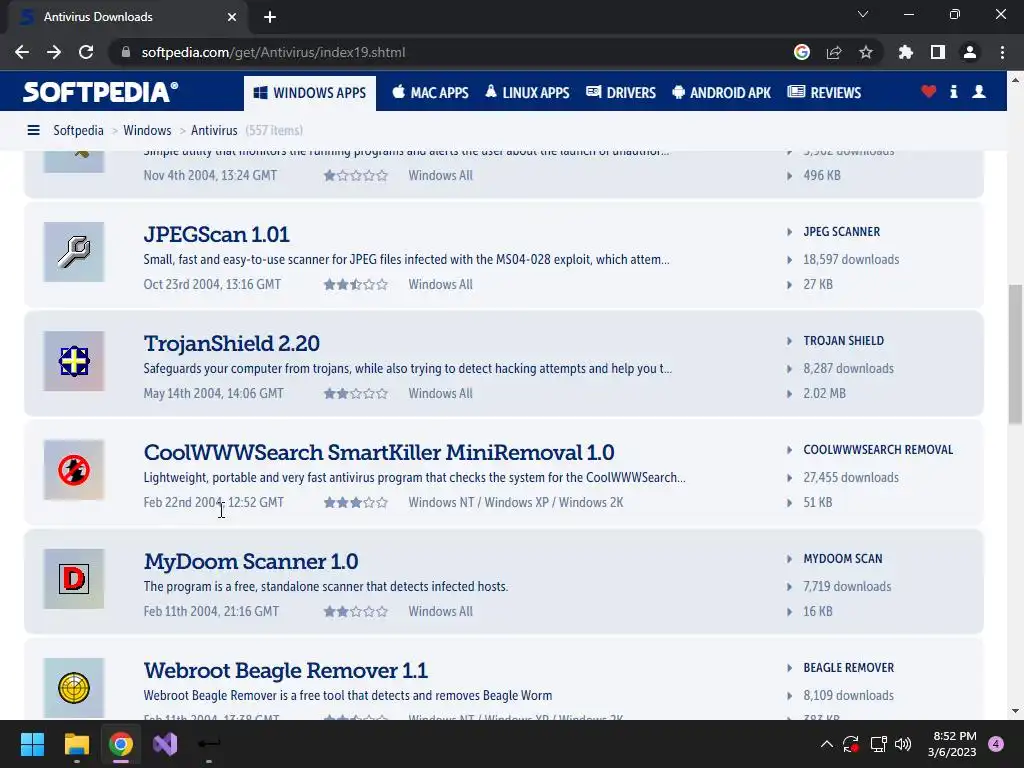Switch to the Linux Apps tab
Viewport: 1024px width, 768px height.
pyautogui.click(x=527, y=93)
